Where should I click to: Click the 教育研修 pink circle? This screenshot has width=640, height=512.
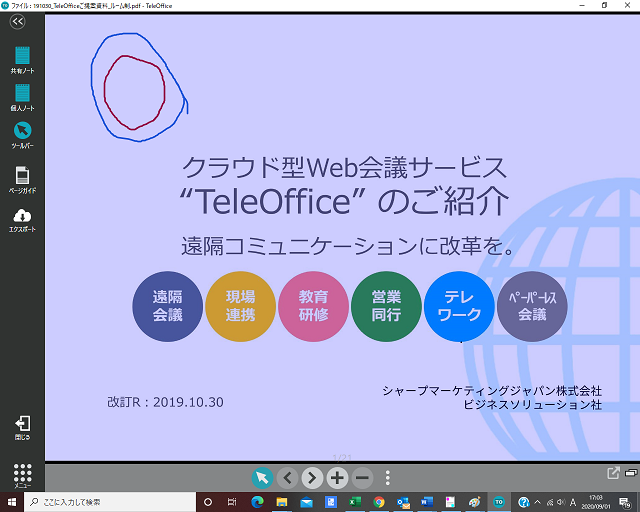coord(313,306)
